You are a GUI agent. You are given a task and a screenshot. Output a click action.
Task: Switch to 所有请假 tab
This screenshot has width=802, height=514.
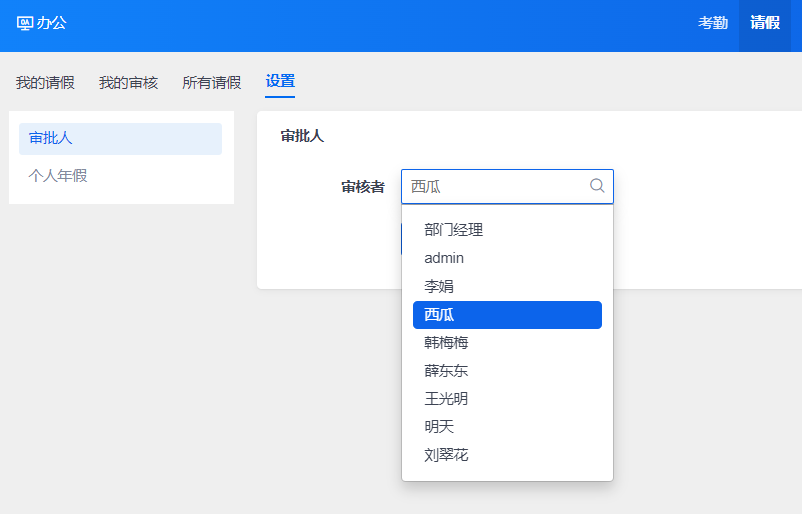tap(211, 83)
